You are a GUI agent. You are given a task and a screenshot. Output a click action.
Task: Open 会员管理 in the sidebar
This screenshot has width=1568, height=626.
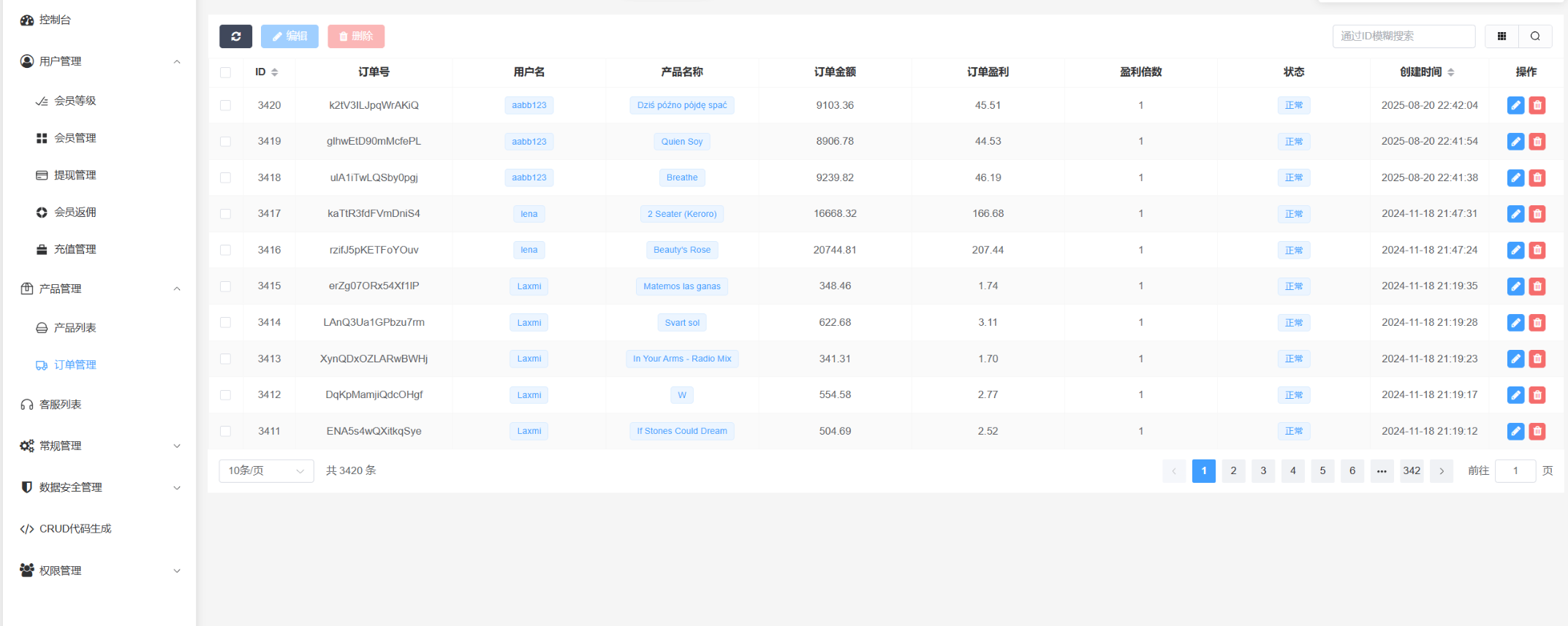pyautogui.click(x=75, y=138)
